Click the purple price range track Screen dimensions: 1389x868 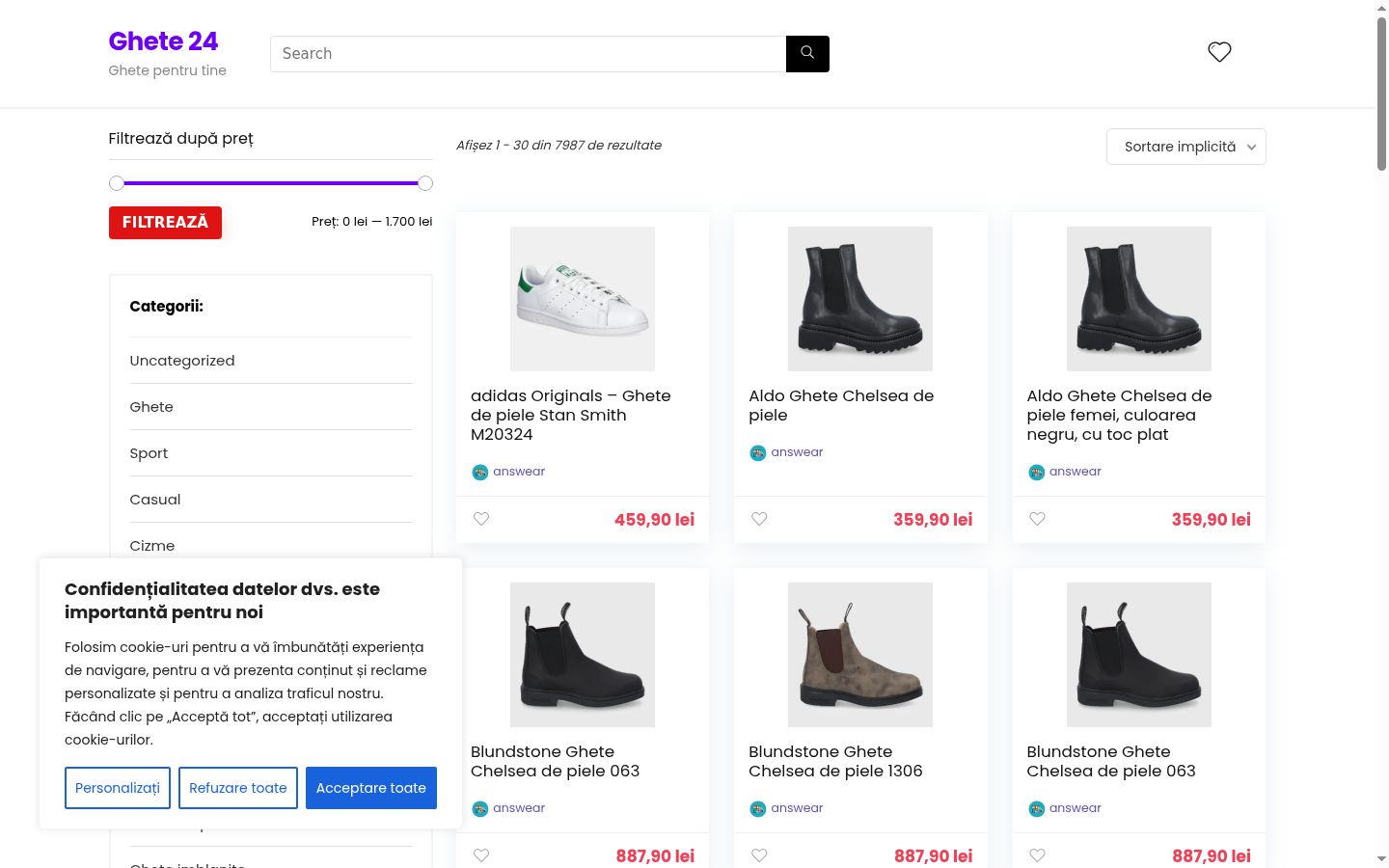(x=271, y=183)
